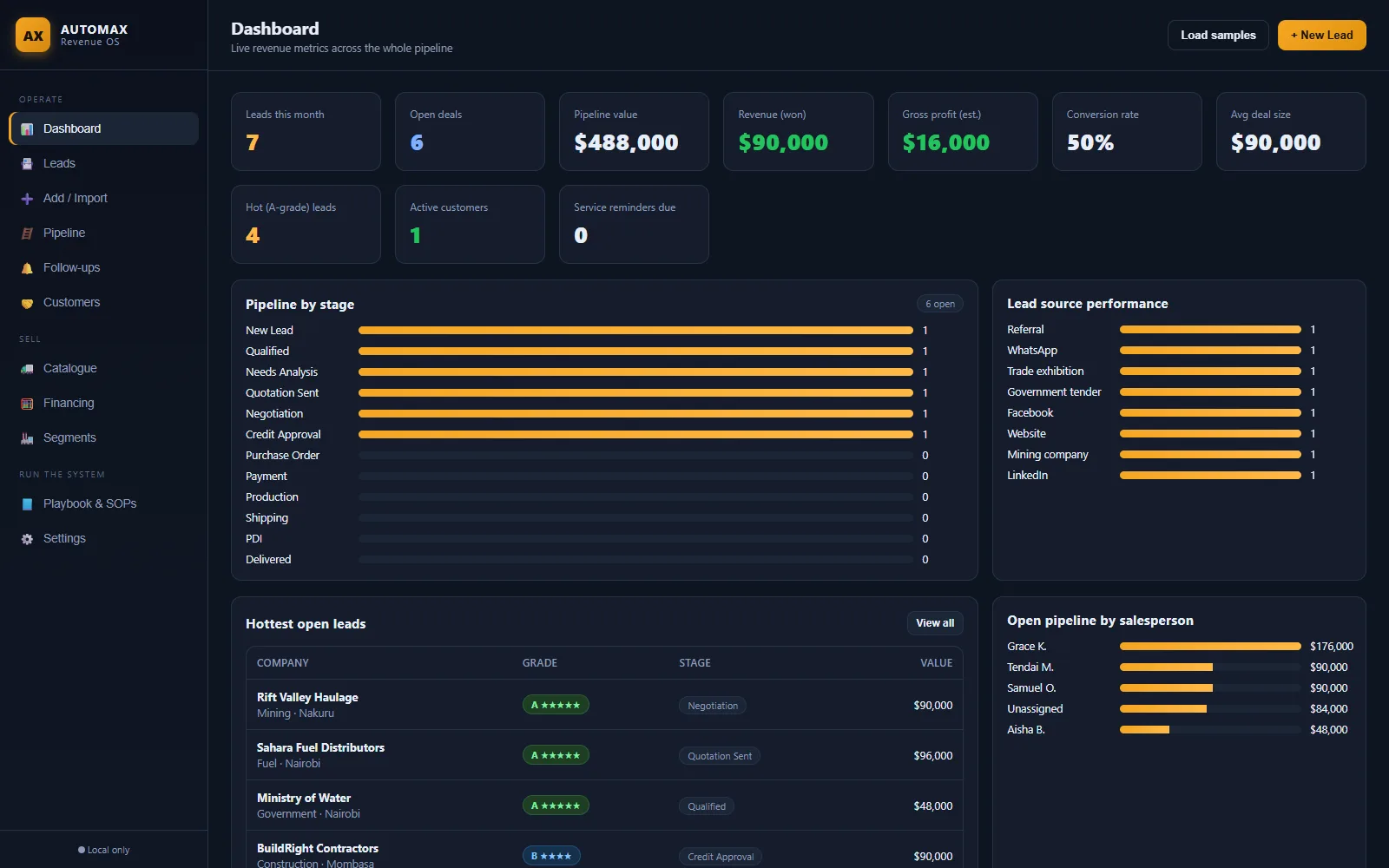Click View all in Hottest open leads
1389x868 pixels.
click(x=935, y=623)
